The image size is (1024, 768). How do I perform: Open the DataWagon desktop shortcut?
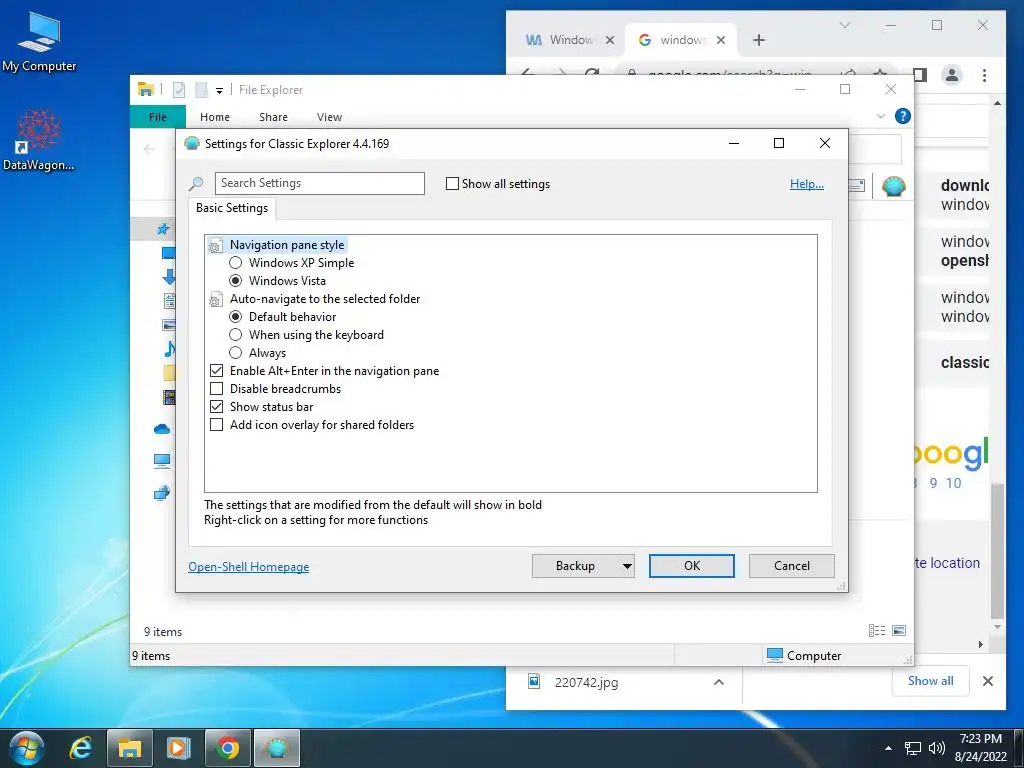click(39, 140)
